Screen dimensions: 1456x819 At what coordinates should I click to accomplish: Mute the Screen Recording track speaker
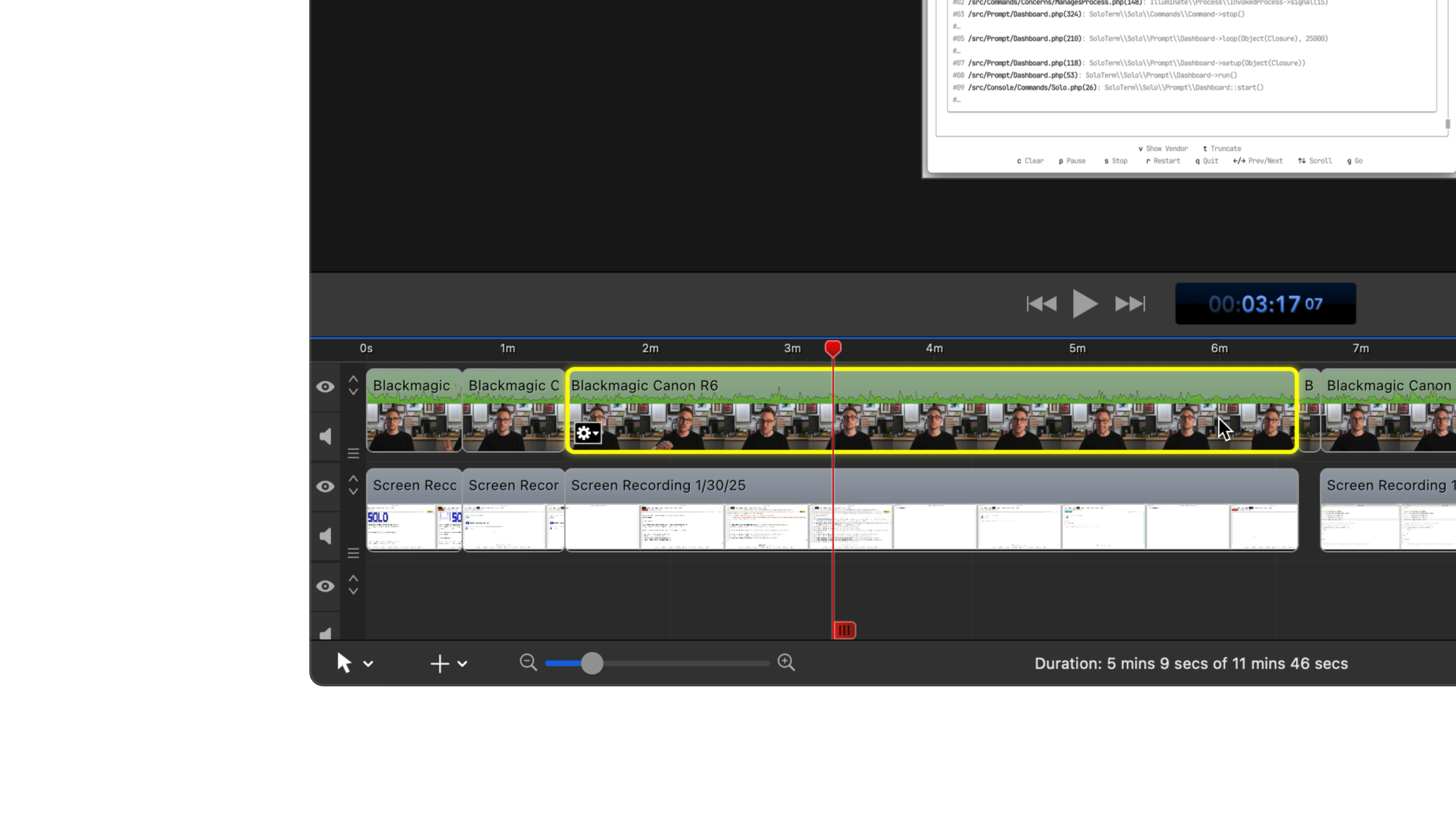point(326,537)
